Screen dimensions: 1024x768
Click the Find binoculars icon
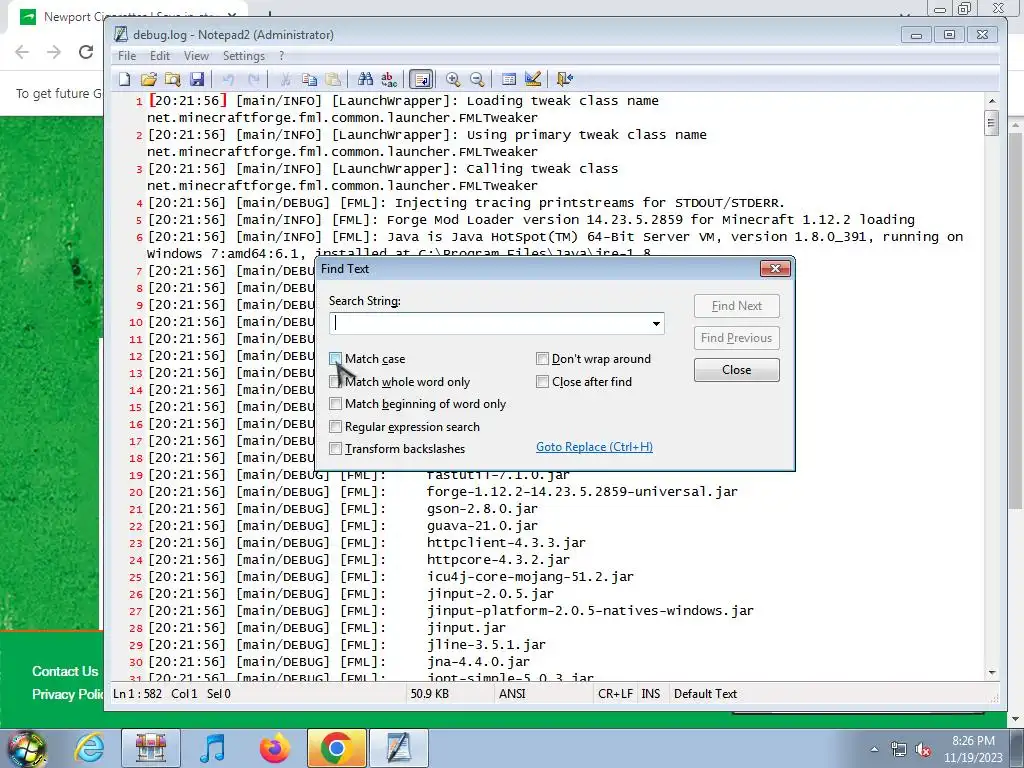(365, 79)
